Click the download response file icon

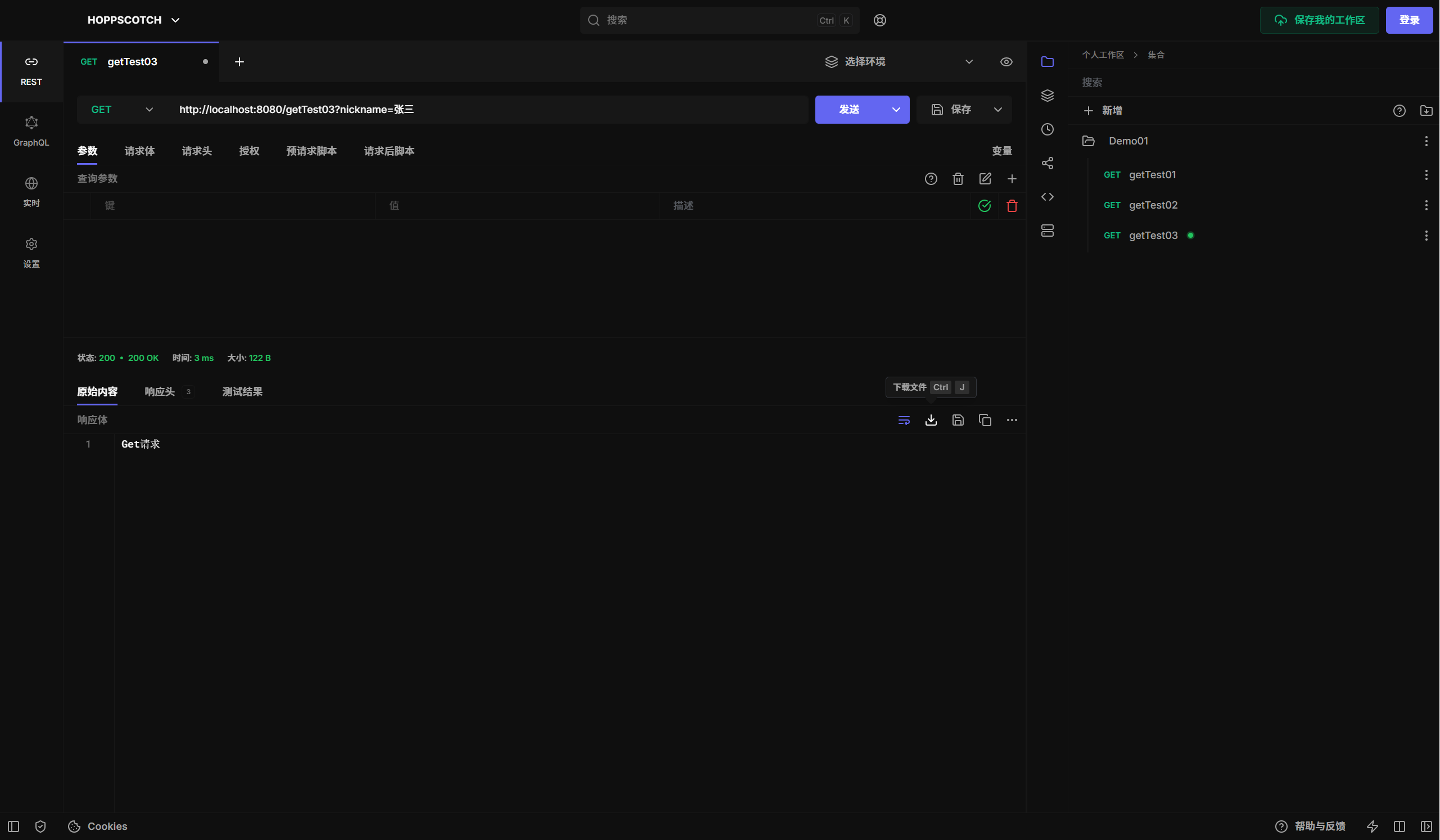pos(931,420)
